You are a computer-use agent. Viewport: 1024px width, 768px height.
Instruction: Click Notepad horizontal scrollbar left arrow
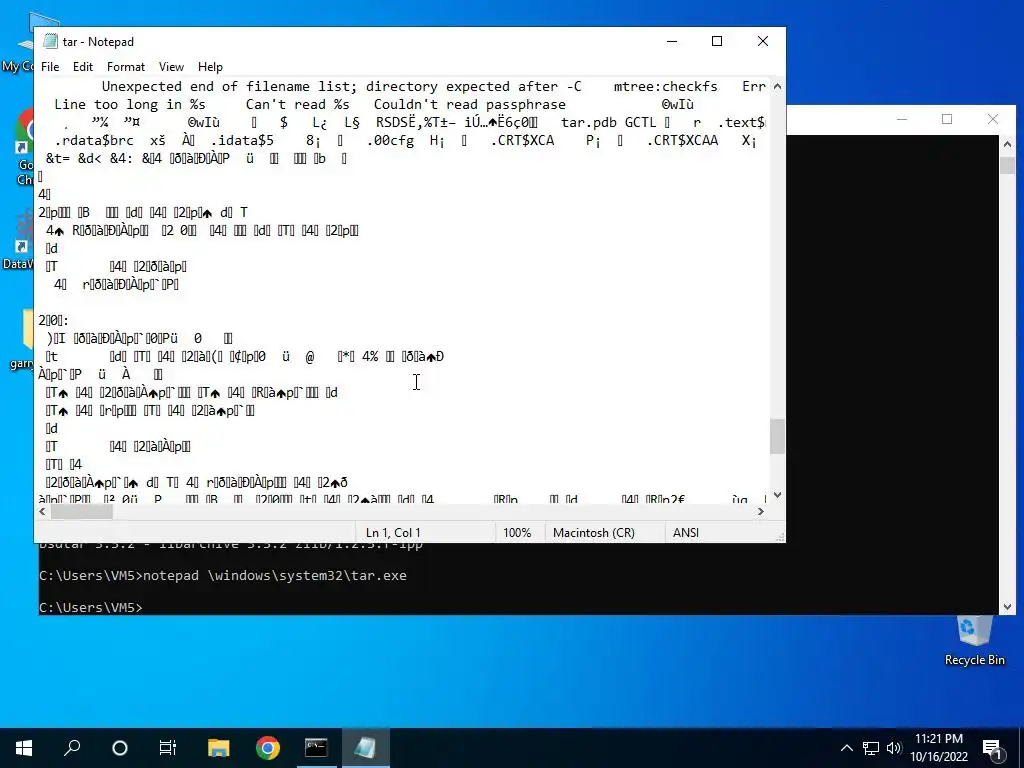click(42, 512)
